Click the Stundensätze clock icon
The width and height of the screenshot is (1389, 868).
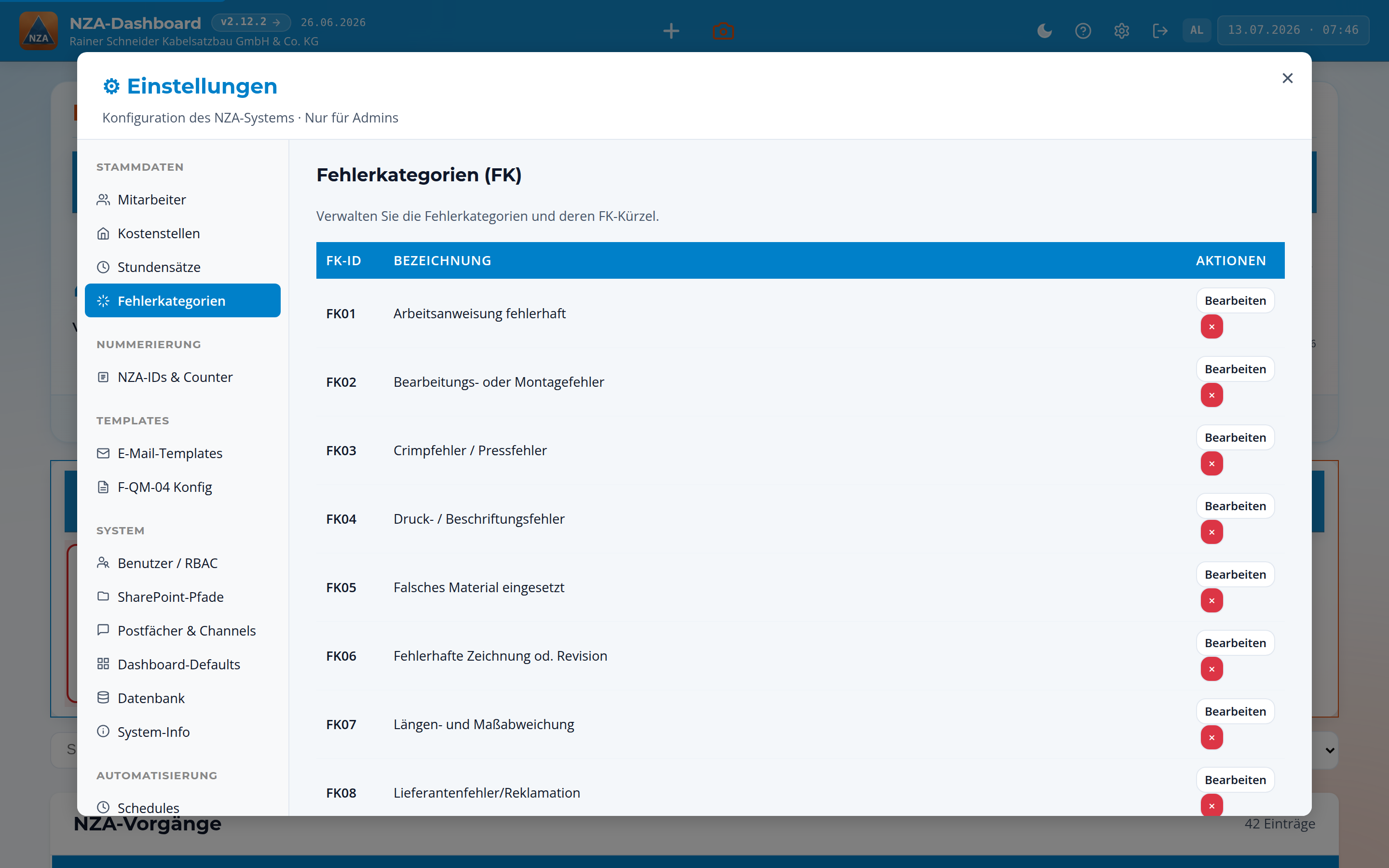click(103, 267)
